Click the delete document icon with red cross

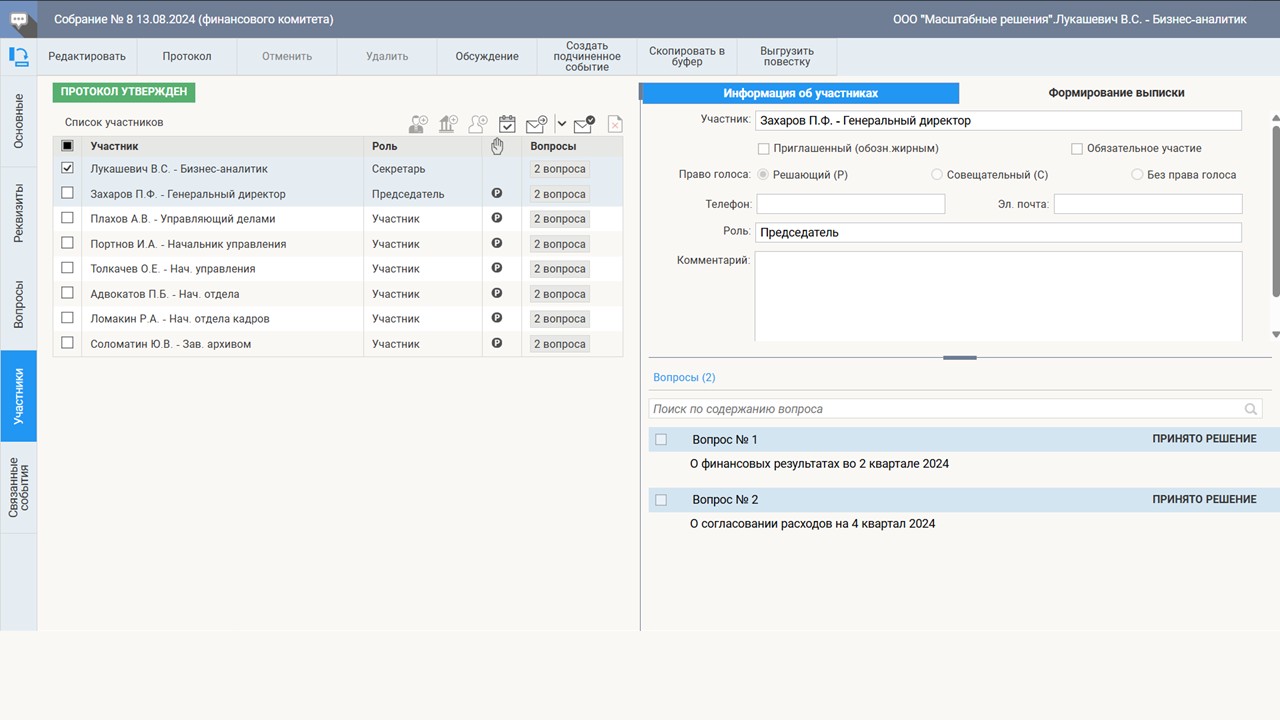615,124
